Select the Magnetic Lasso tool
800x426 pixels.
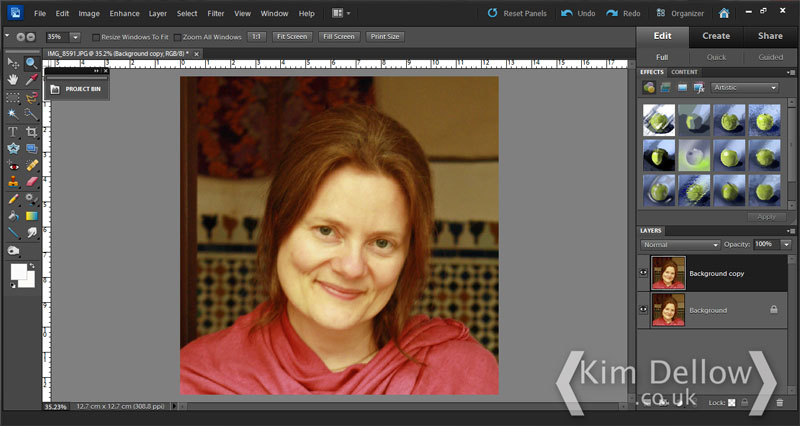(31, 97)
